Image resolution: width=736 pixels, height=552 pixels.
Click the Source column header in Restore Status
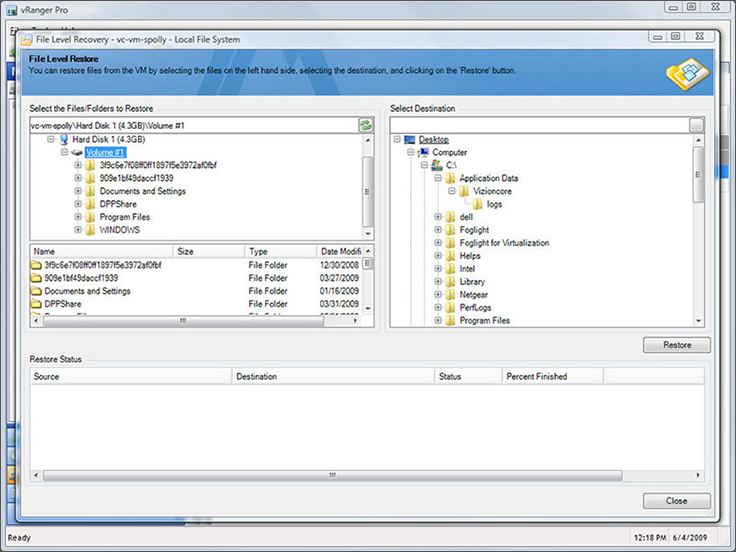[x=131, y=376]
